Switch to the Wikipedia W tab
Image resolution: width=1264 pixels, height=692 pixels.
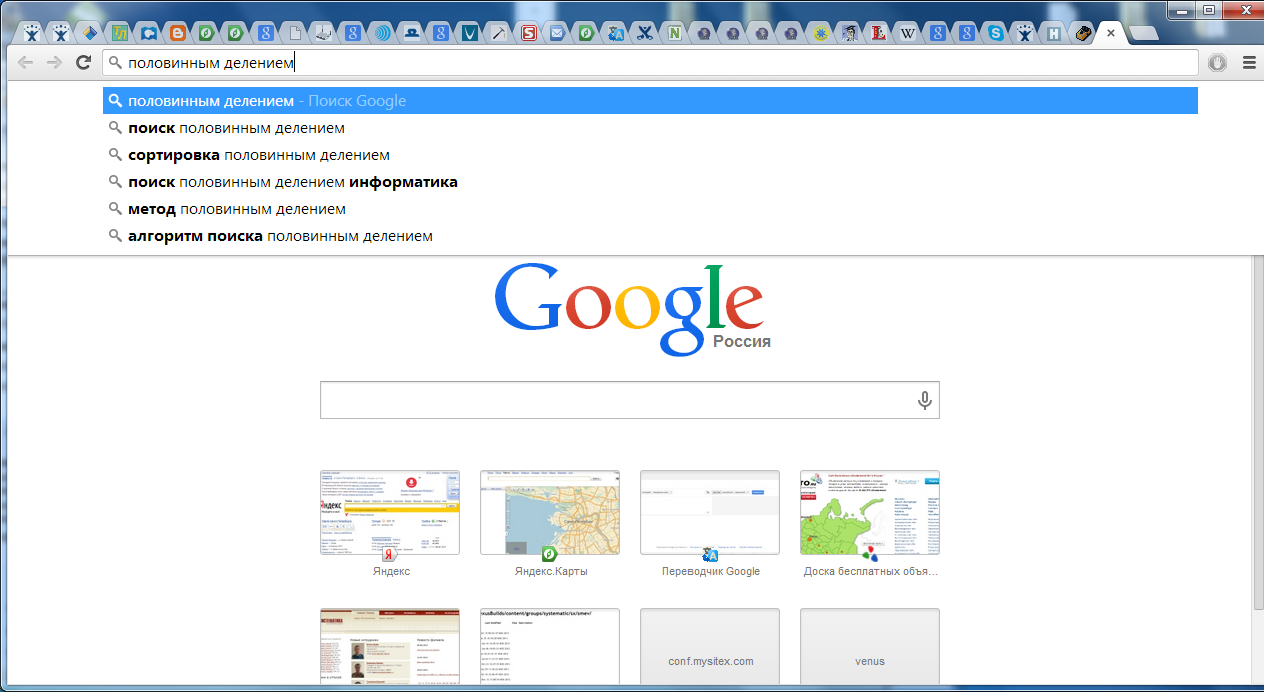click(908, 33)
